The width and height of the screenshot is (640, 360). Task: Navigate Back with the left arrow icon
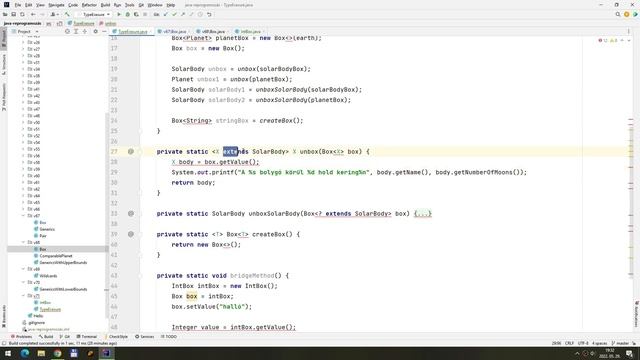coord(33,14)
